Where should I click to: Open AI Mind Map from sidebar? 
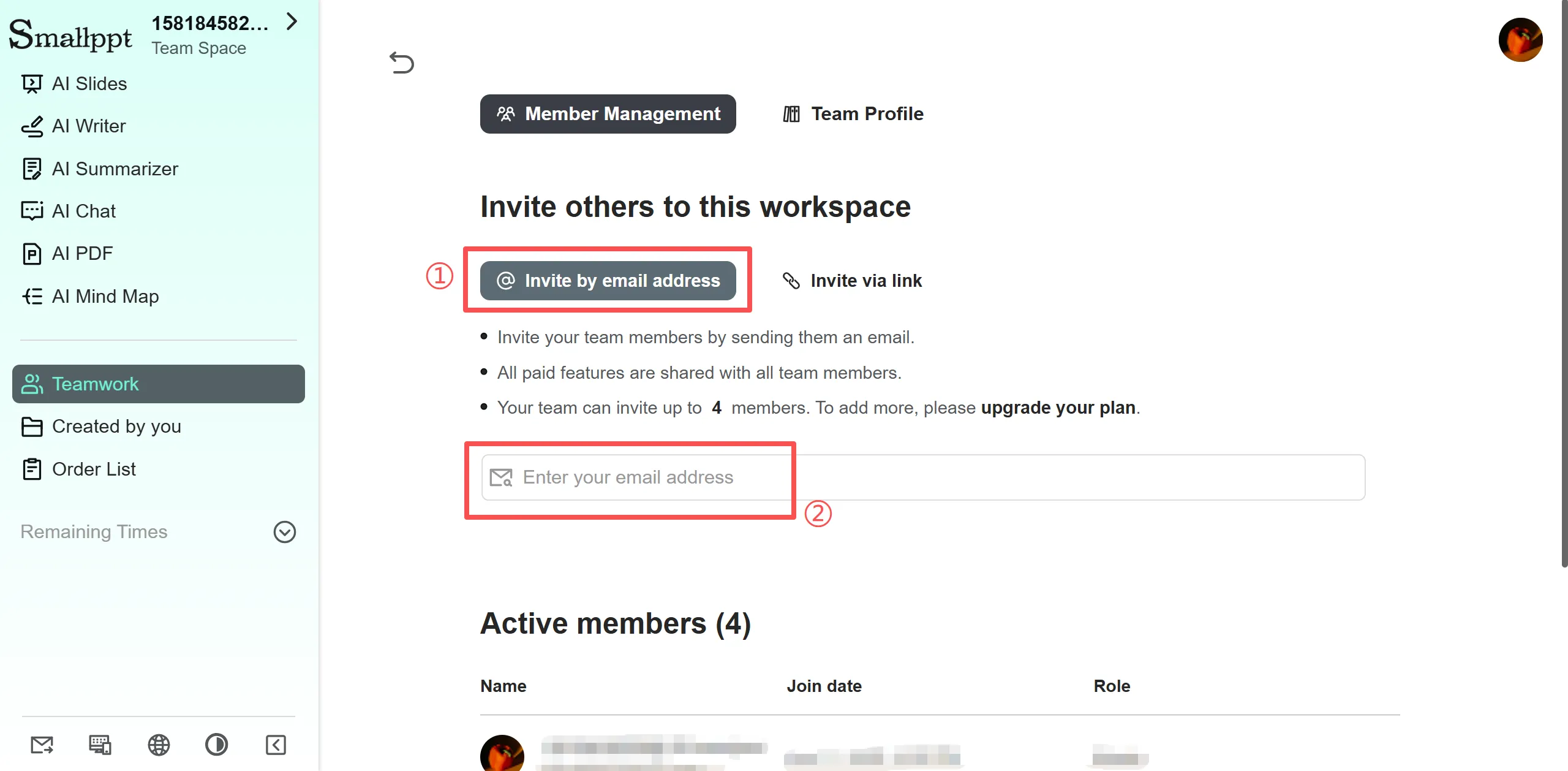point(105,297)
